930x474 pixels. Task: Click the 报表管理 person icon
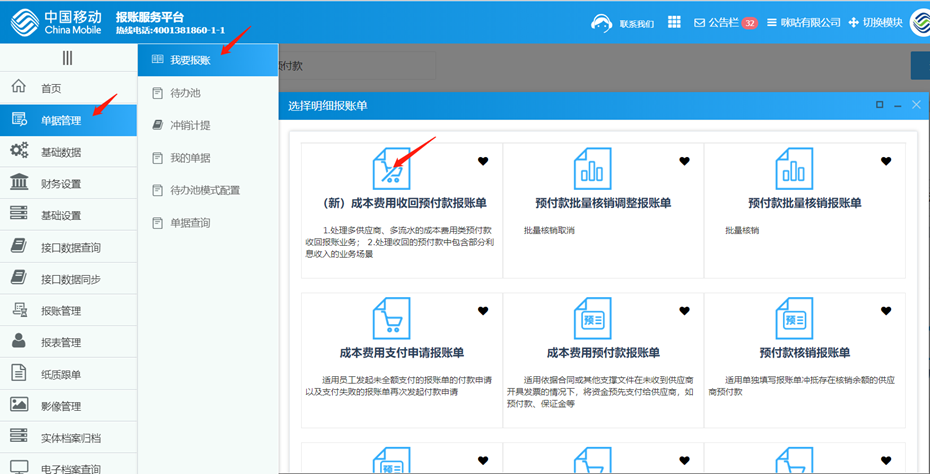(19, 341)
